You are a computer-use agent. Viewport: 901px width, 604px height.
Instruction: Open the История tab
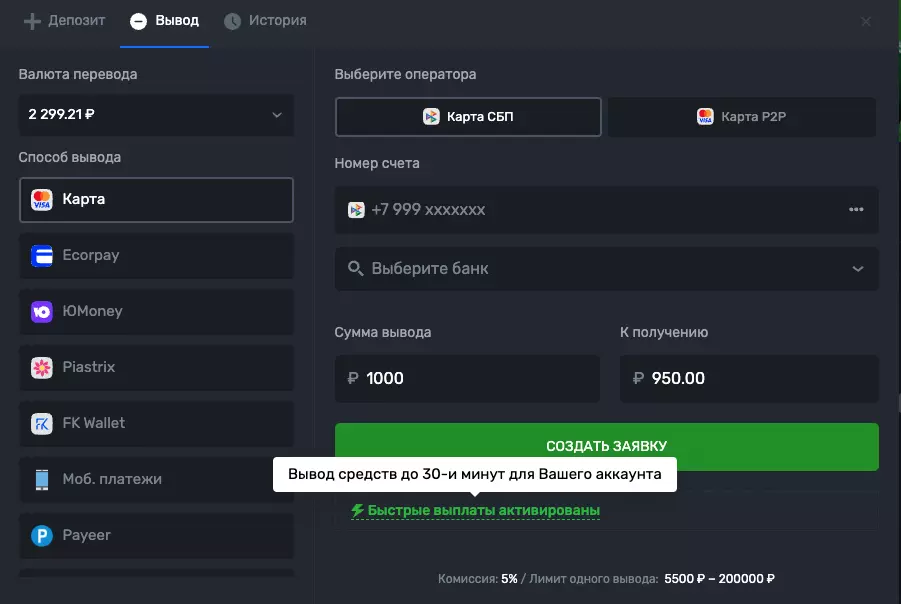[x=265, y=20]
